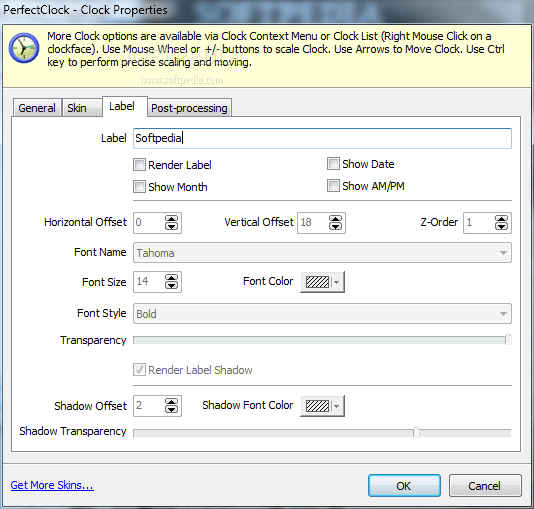Image resolution: width=534 pixels, height=509 pixels.
Task: Open the Font Color dropdown arrow
Action: pyautogui.click(x=337, y=282)
